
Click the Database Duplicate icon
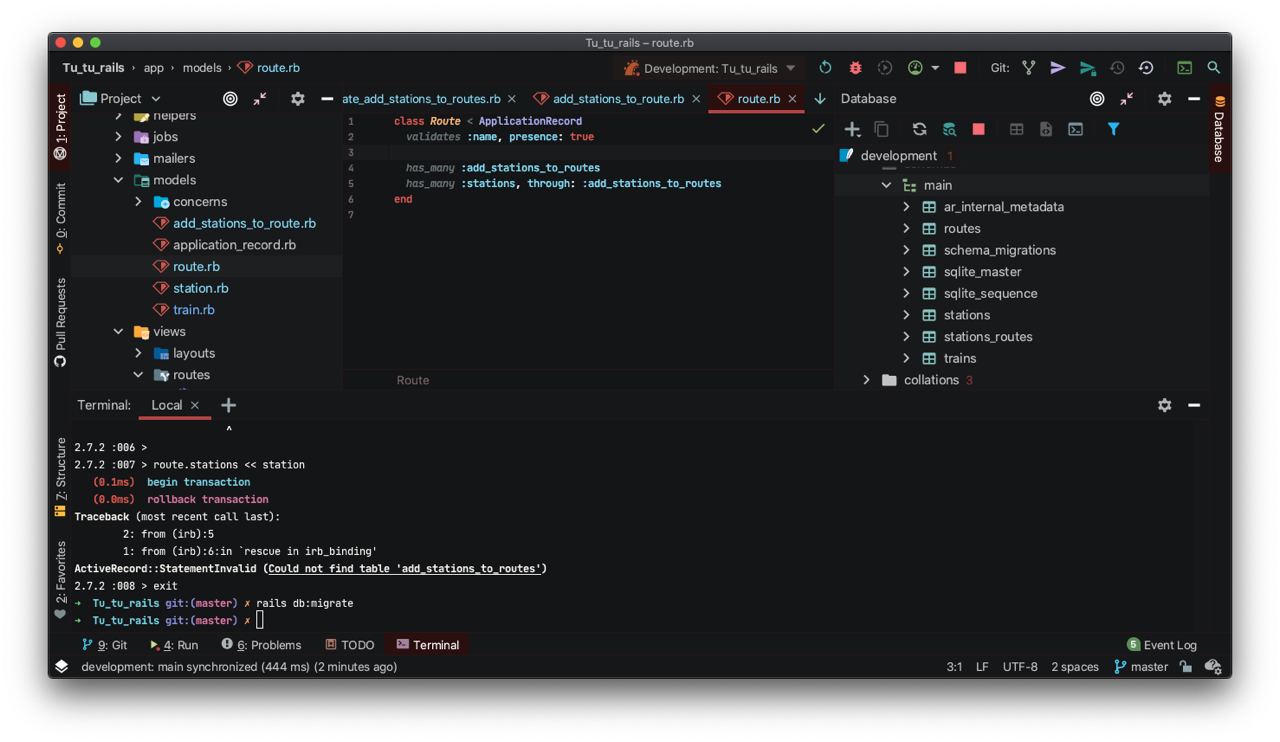click(x=881, y=129)
